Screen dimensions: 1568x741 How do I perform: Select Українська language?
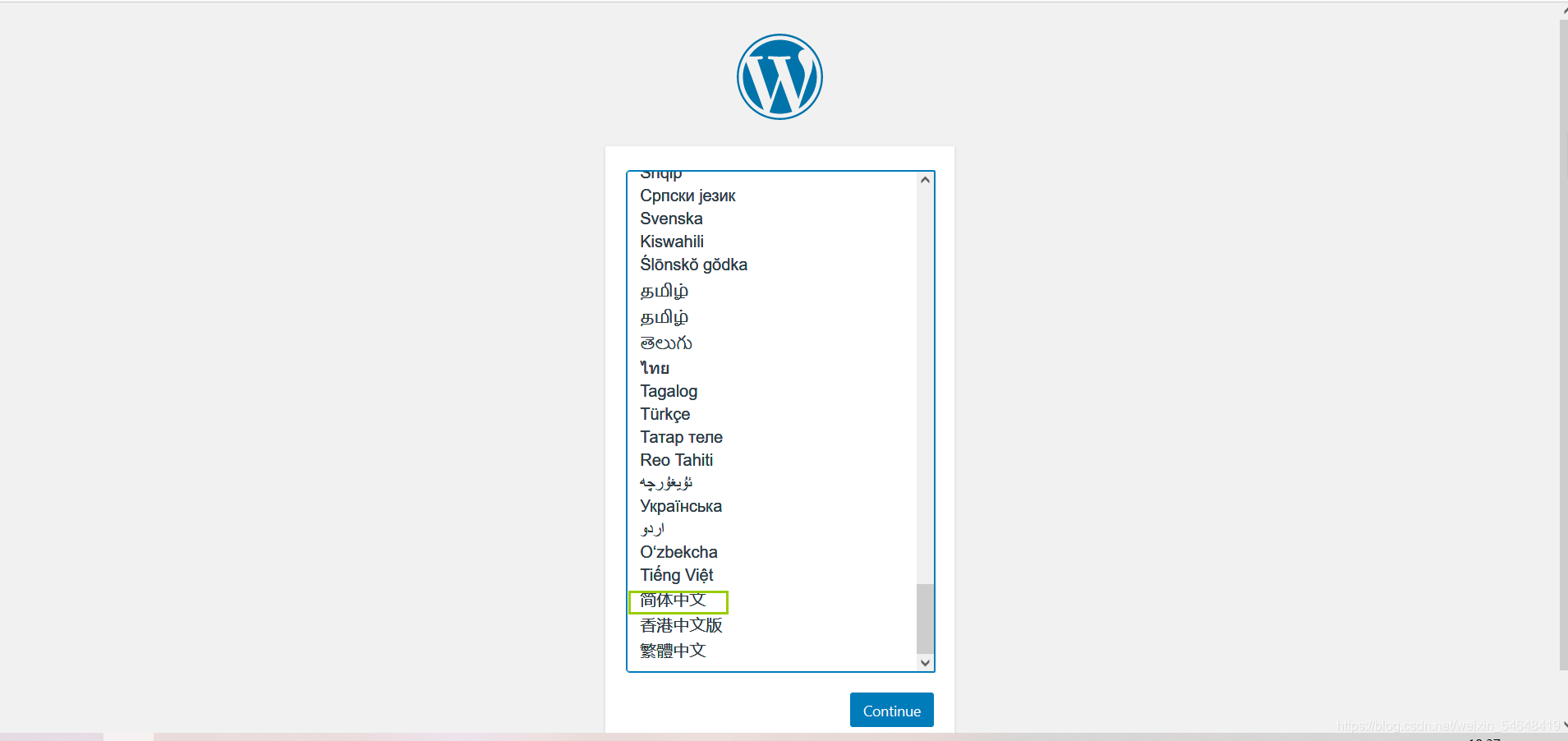coord(681,506)
